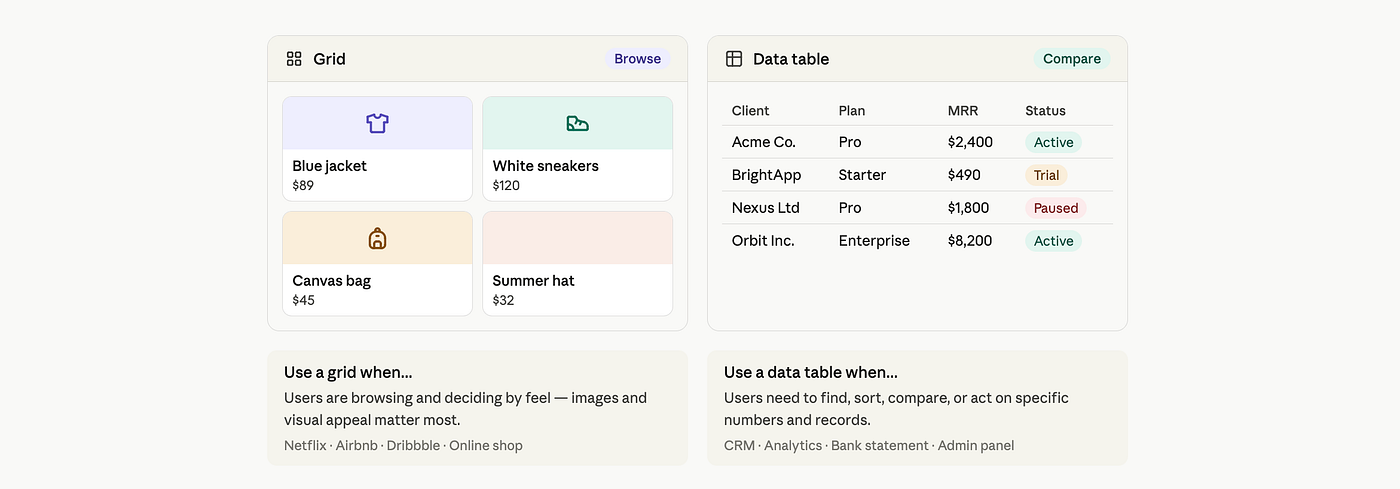The width and height of the screenshot is (1400, 489).
Task: Click the 'CRM · Analytics · Bank statement · Admin panel' line
Action: pyautogui.click(x=869, y=445)
